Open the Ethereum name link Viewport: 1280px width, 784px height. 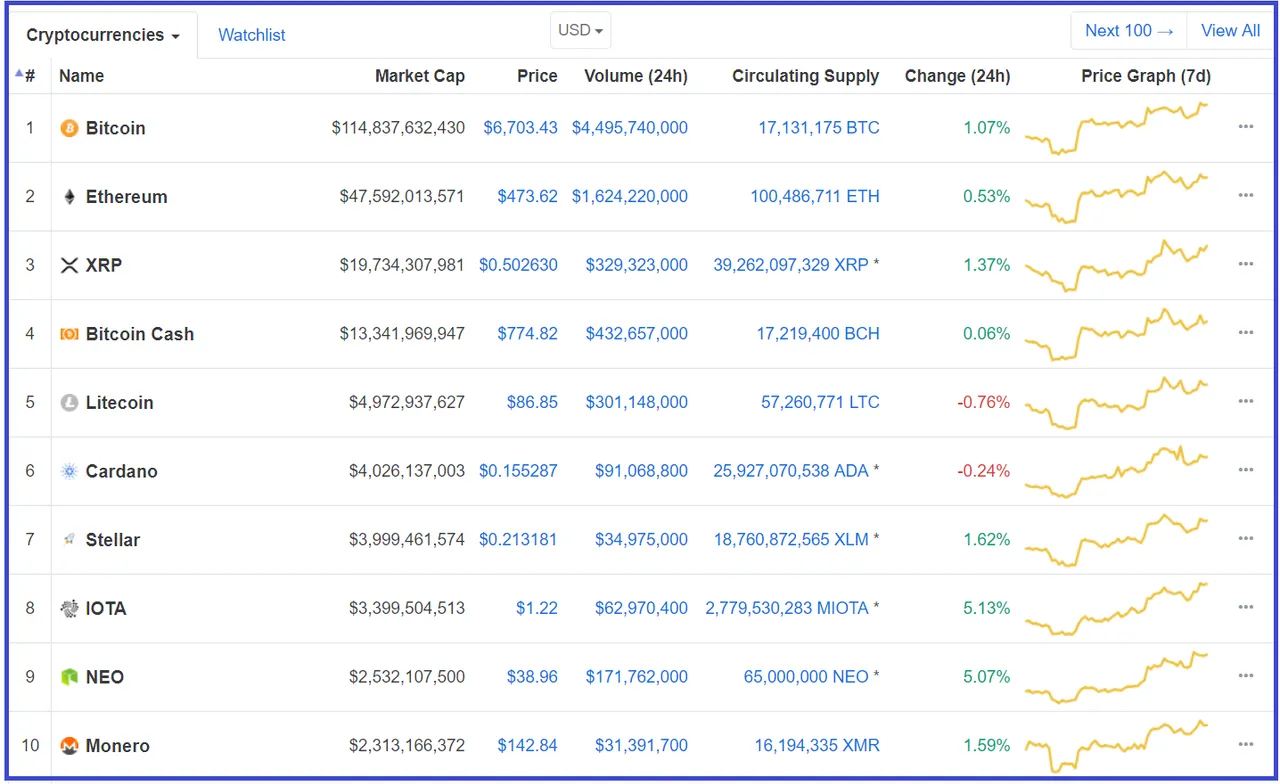[x=127, y=197]
